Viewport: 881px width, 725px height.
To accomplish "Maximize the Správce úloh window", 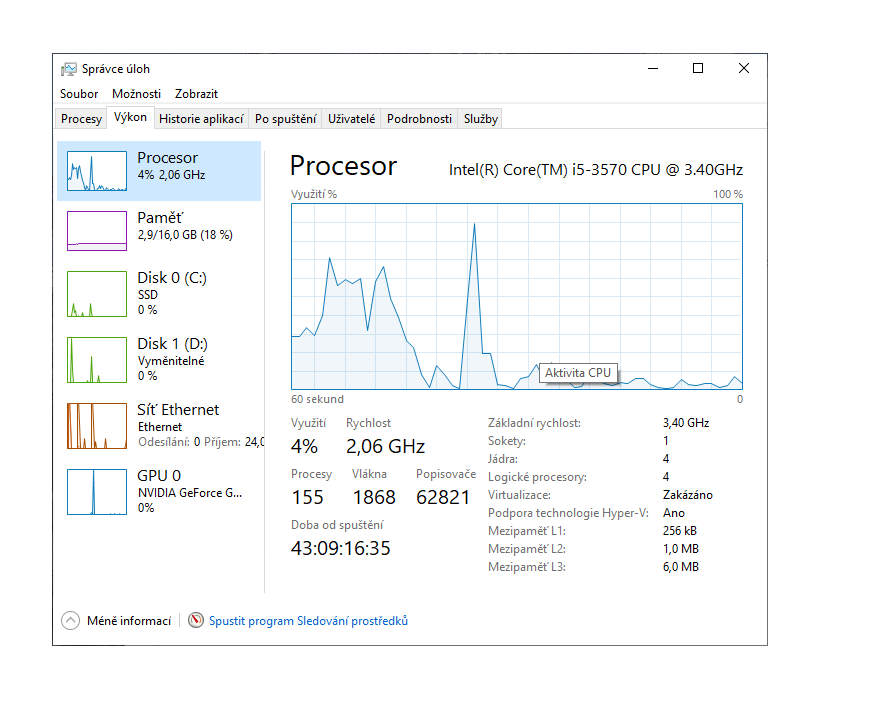I will click(x=698, y=69).
